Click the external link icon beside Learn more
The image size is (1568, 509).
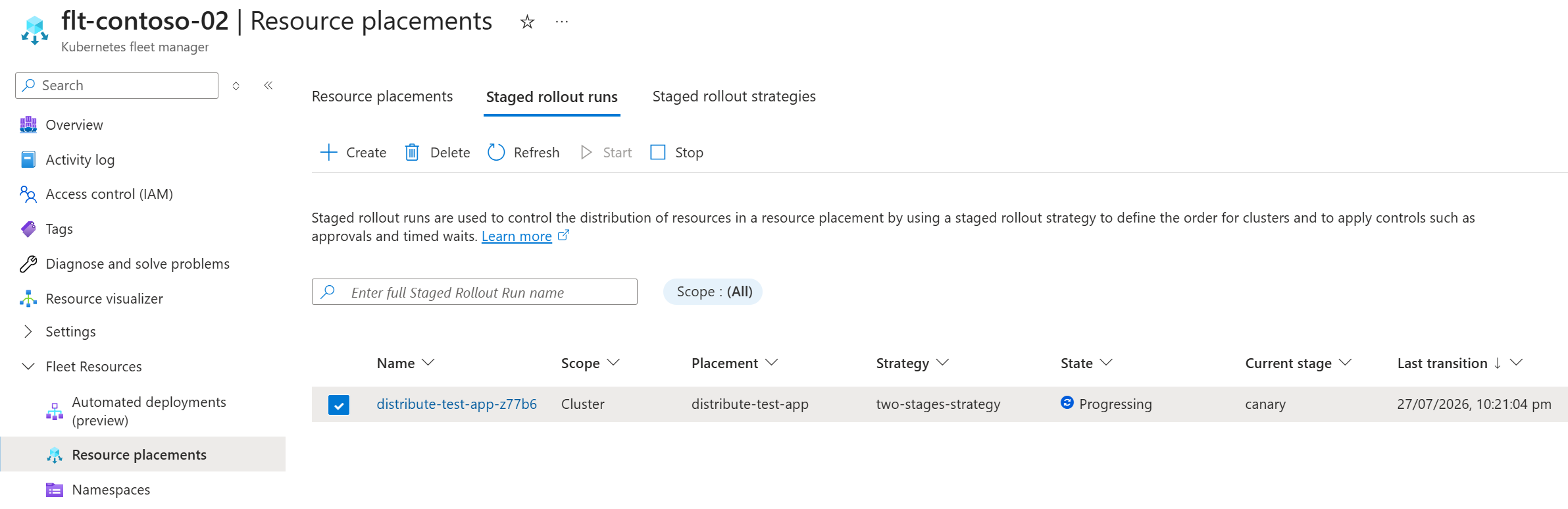coord(563,235)
